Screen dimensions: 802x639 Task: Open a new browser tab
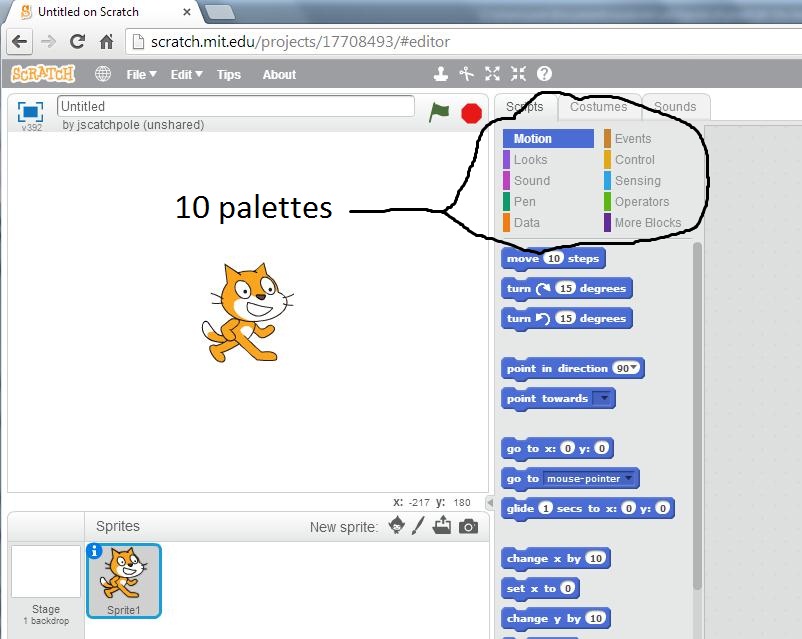tap(220, 11)
